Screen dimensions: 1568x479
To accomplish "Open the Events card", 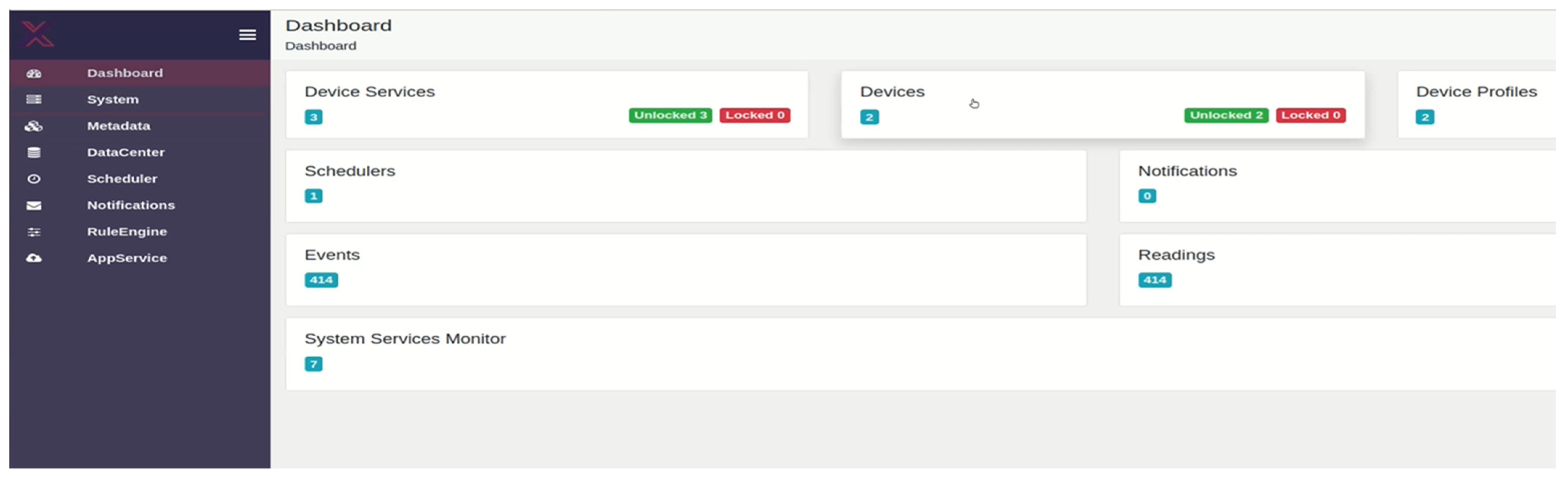I will [x=685, y=269].
